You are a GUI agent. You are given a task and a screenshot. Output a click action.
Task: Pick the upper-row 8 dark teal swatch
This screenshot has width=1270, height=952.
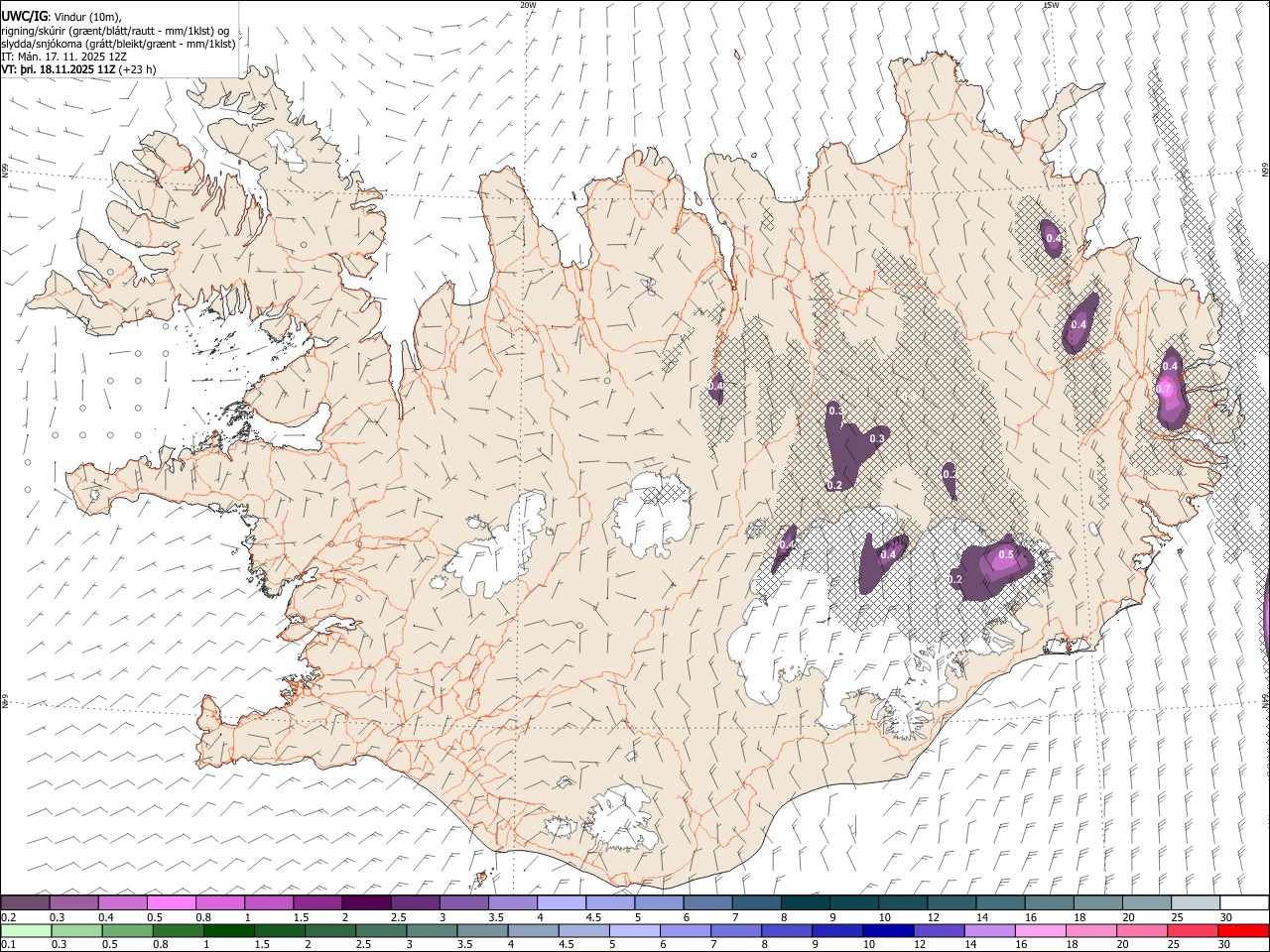pyautogui.click(x=805, y=903)
